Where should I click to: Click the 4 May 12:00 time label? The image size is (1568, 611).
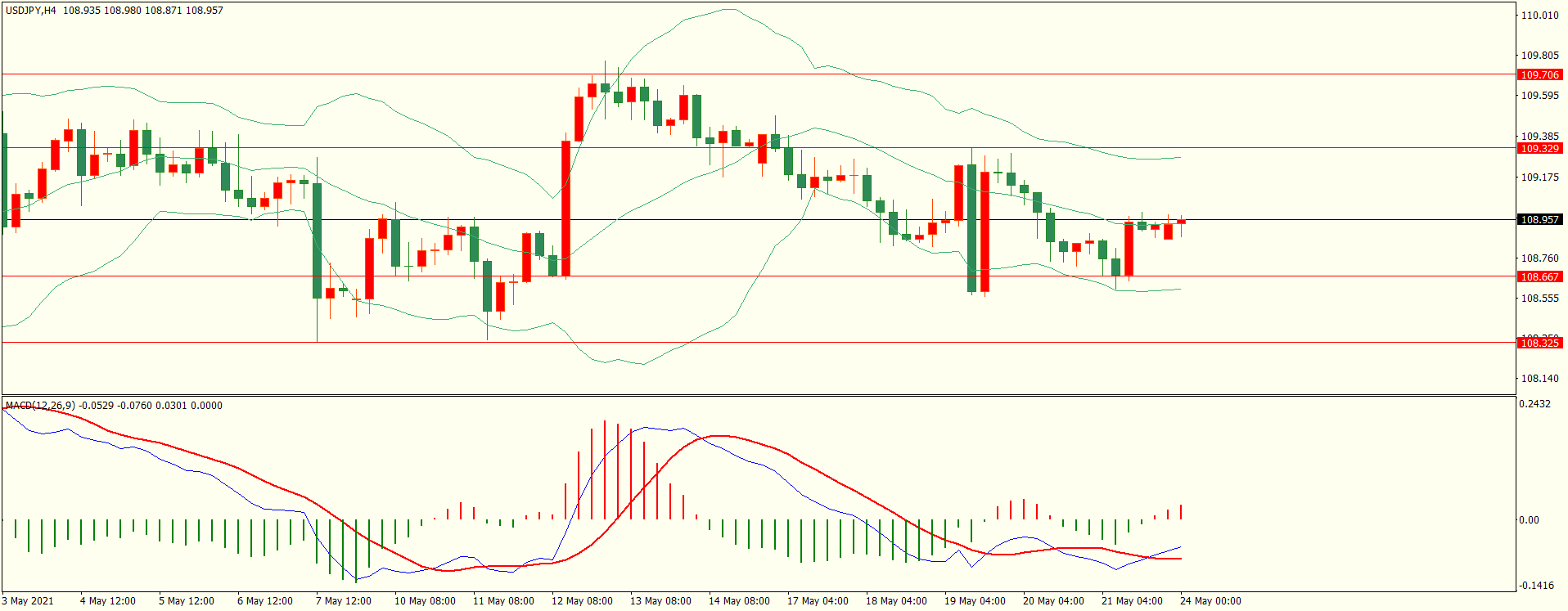click(x=108, y=601)
